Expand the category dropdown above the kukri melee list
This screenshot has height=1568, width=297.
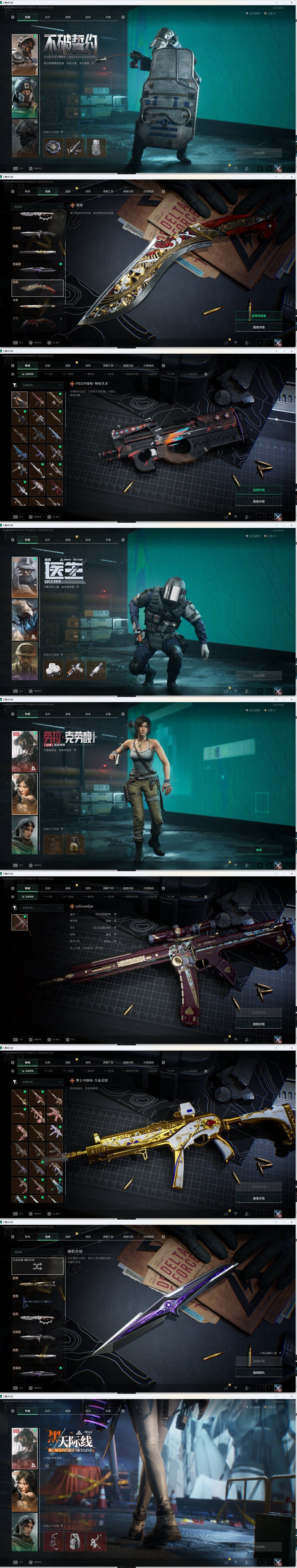click(38, 206)
